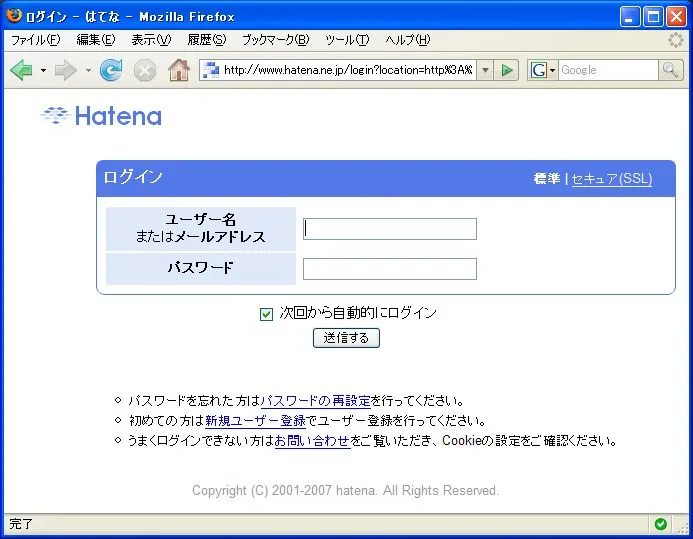Select the 標準 login mode
The width and height of the screenshot is (693, 539).
[x=547, y=178]
